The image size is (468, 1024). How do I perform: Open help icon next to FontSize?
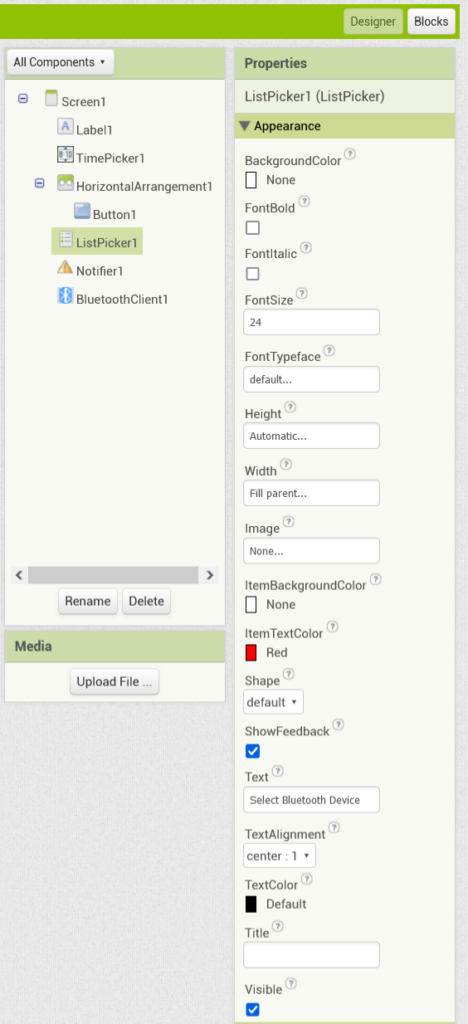(302, 294)
